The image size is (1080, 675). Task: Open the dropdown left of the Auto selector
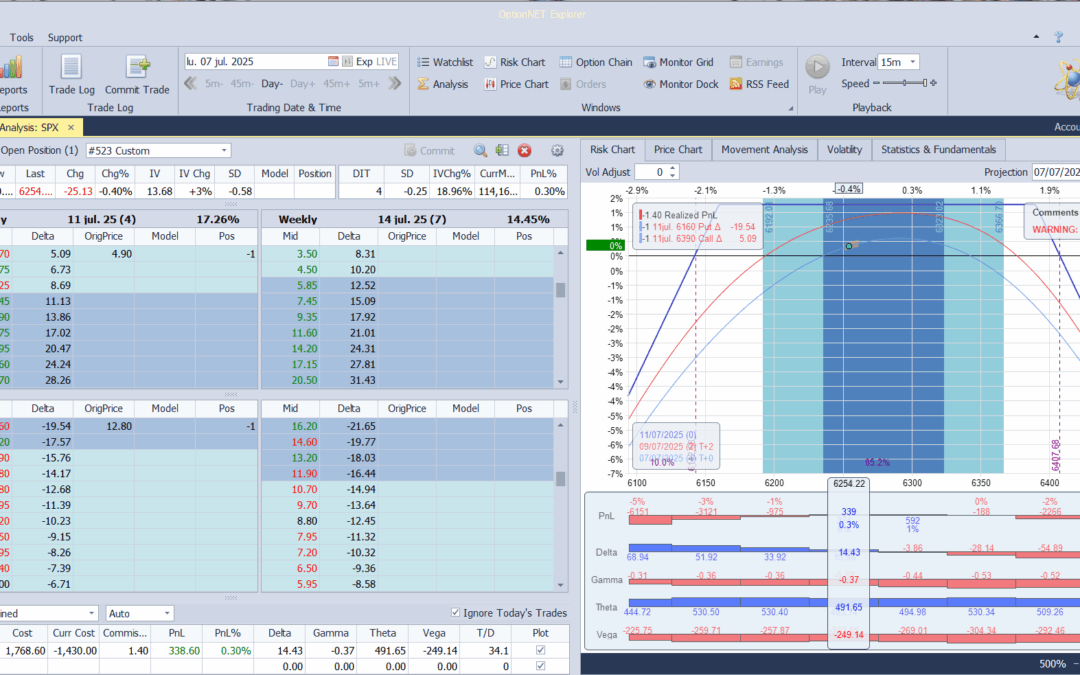[92, 613]
